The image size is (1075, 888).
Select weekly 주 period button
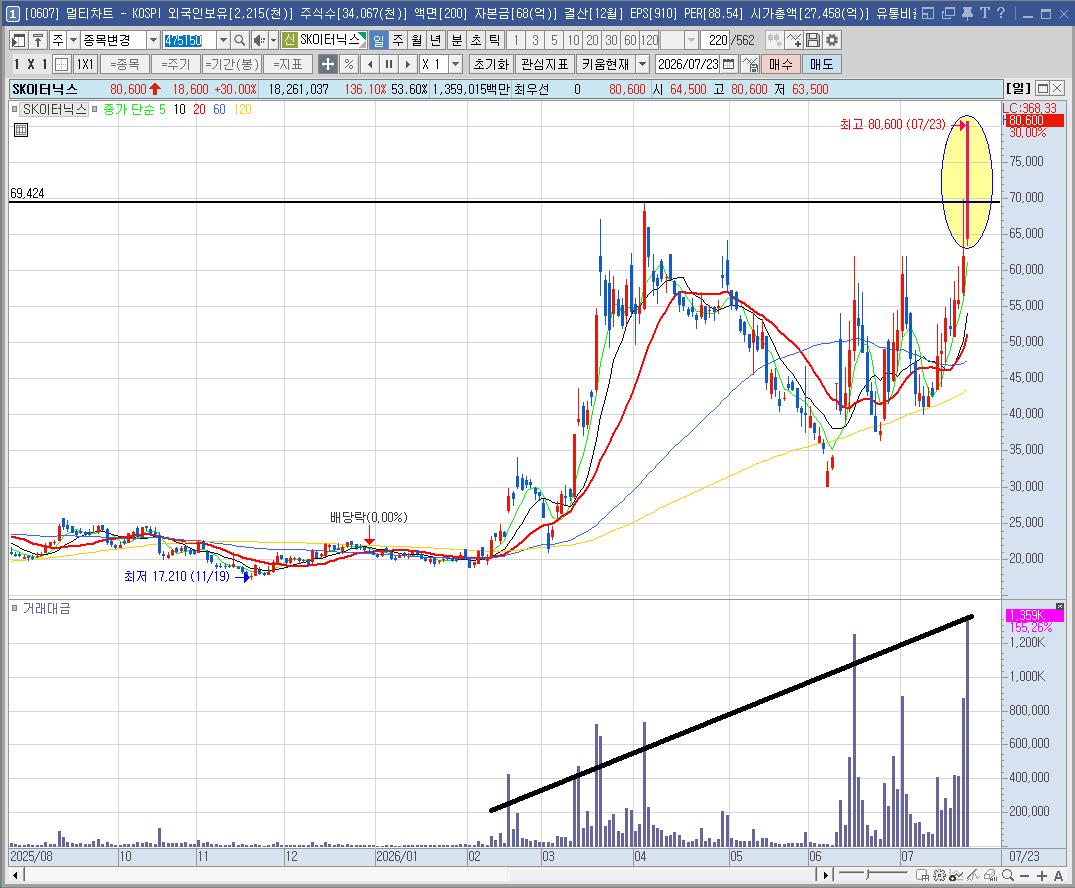tap(398, 40)
